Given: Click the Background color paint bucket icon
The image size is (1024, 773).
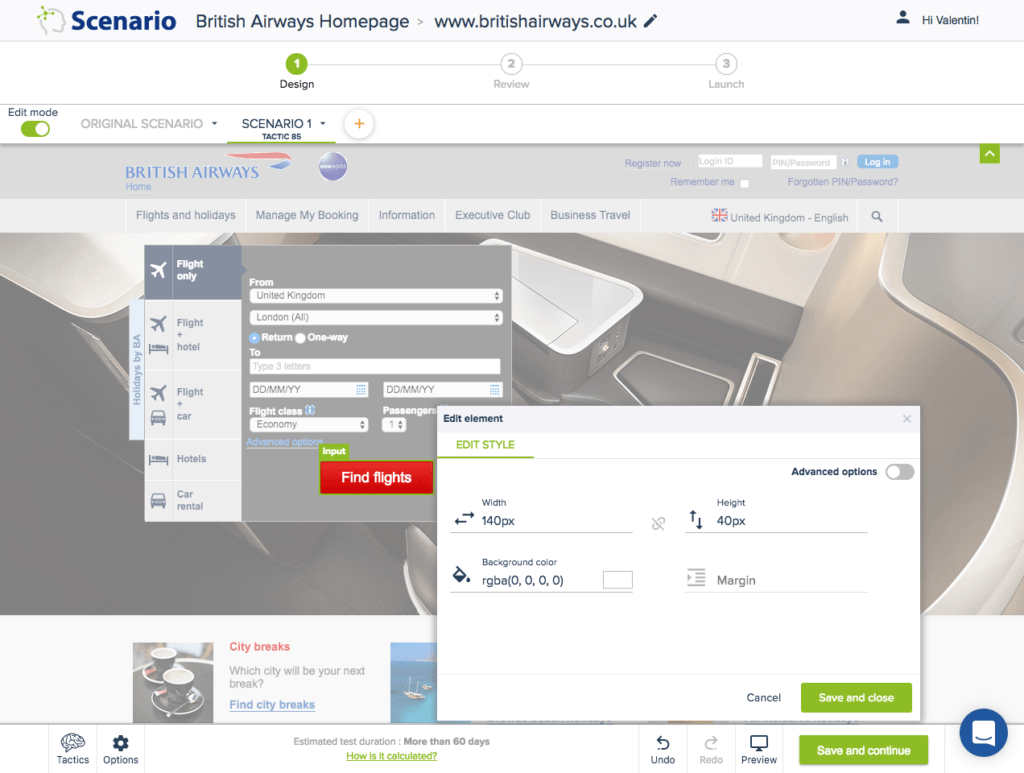Looking at the screenshot, I should pyautogui.click(x=462, y=575).
